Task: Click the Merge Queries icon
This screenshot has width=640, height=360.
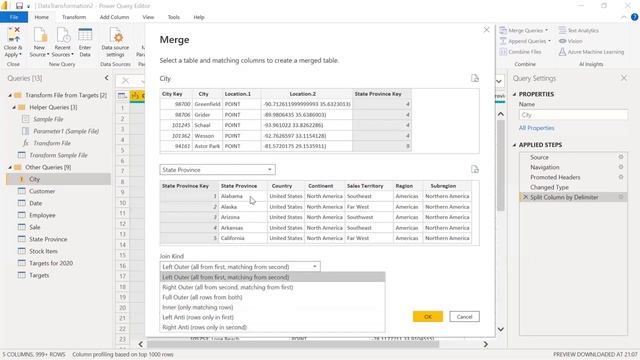Action: (x=503, y=30)
